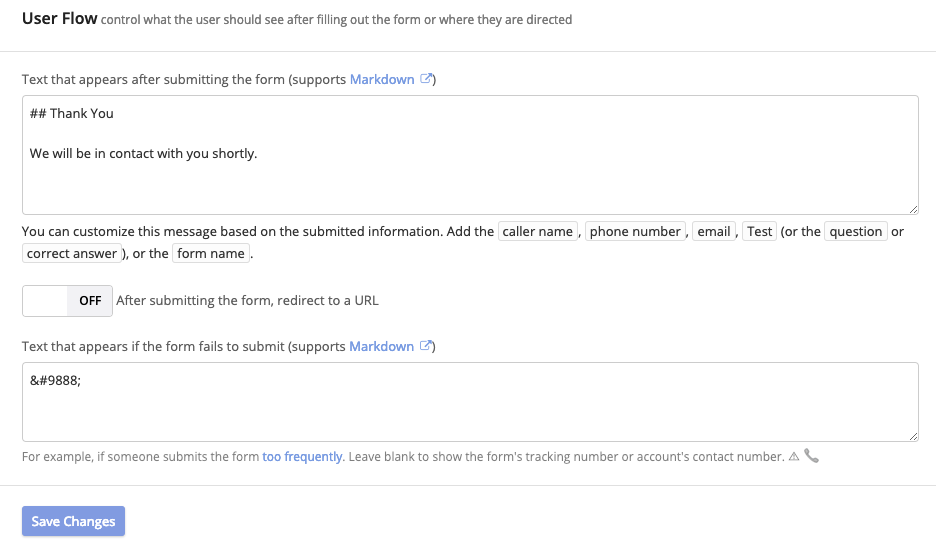Enable the redirect to a URL toggle
936x550 pixels.
point(67,300)
